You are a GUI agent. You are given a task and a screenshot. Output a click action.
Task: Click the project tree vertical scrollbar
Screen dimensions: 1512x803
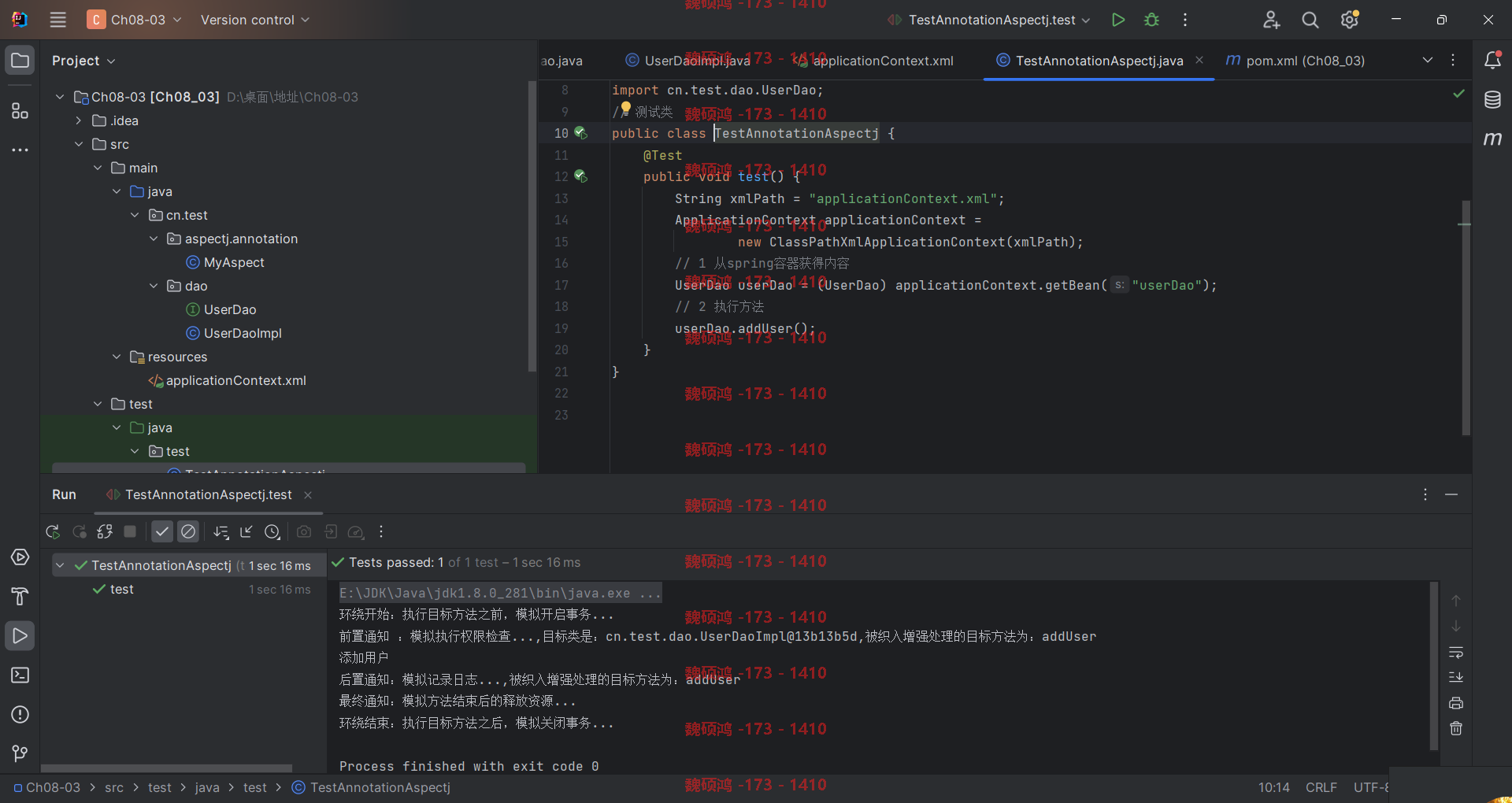[x=532, y=224]
